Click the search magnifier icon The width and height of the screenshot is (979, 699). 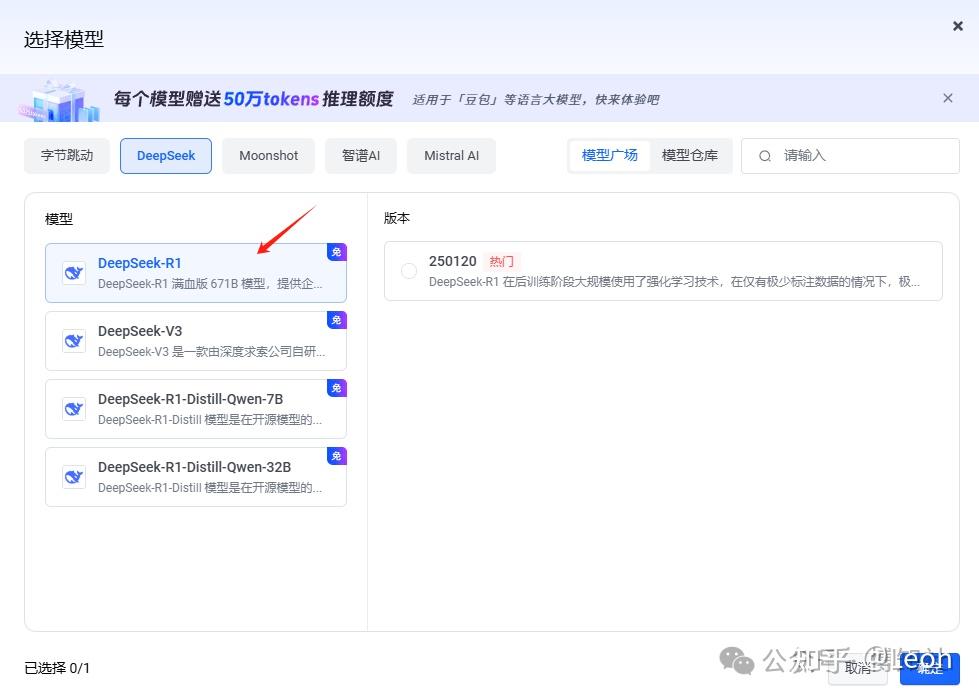765,156
